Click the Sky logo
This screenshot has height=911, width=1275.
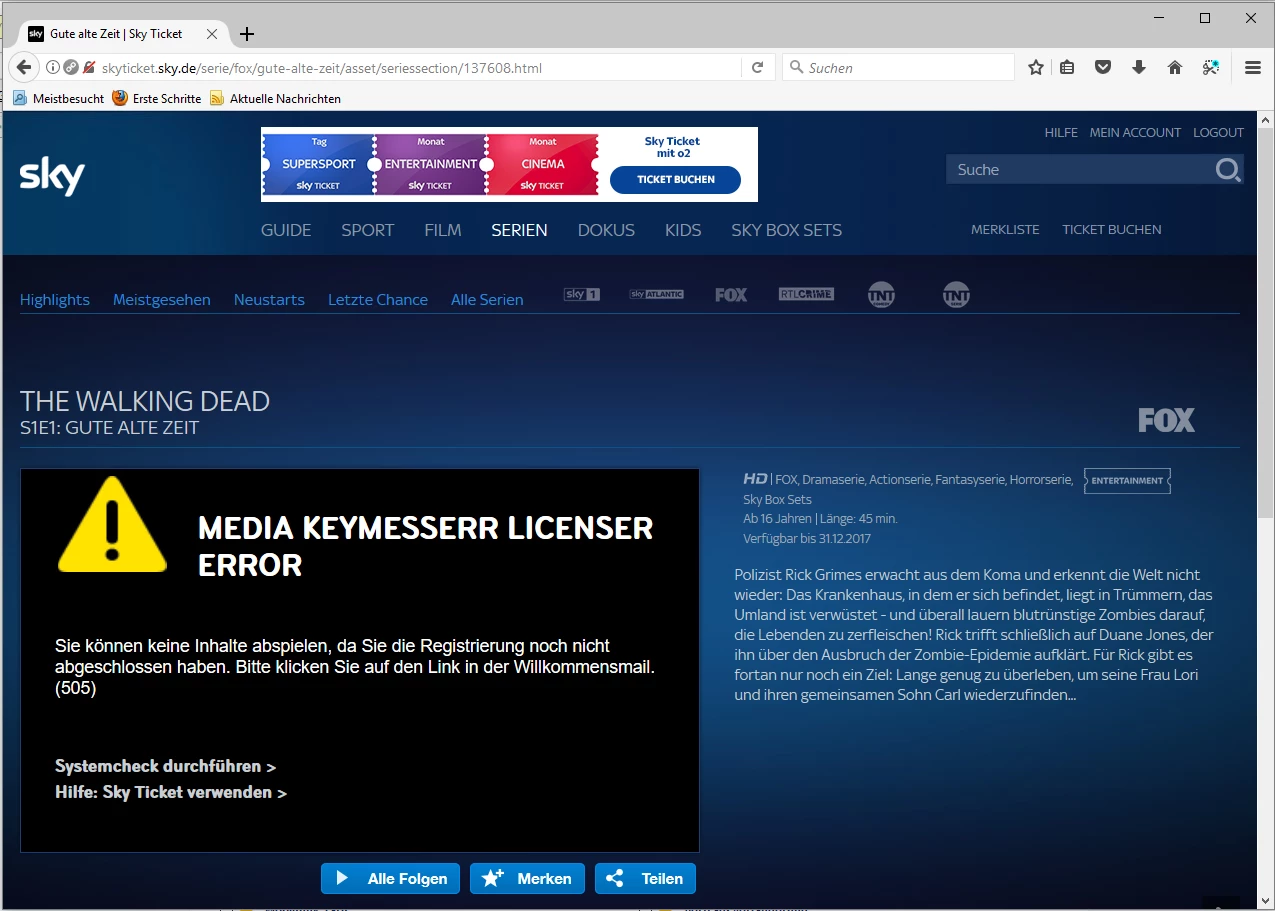tap(52, 176)
